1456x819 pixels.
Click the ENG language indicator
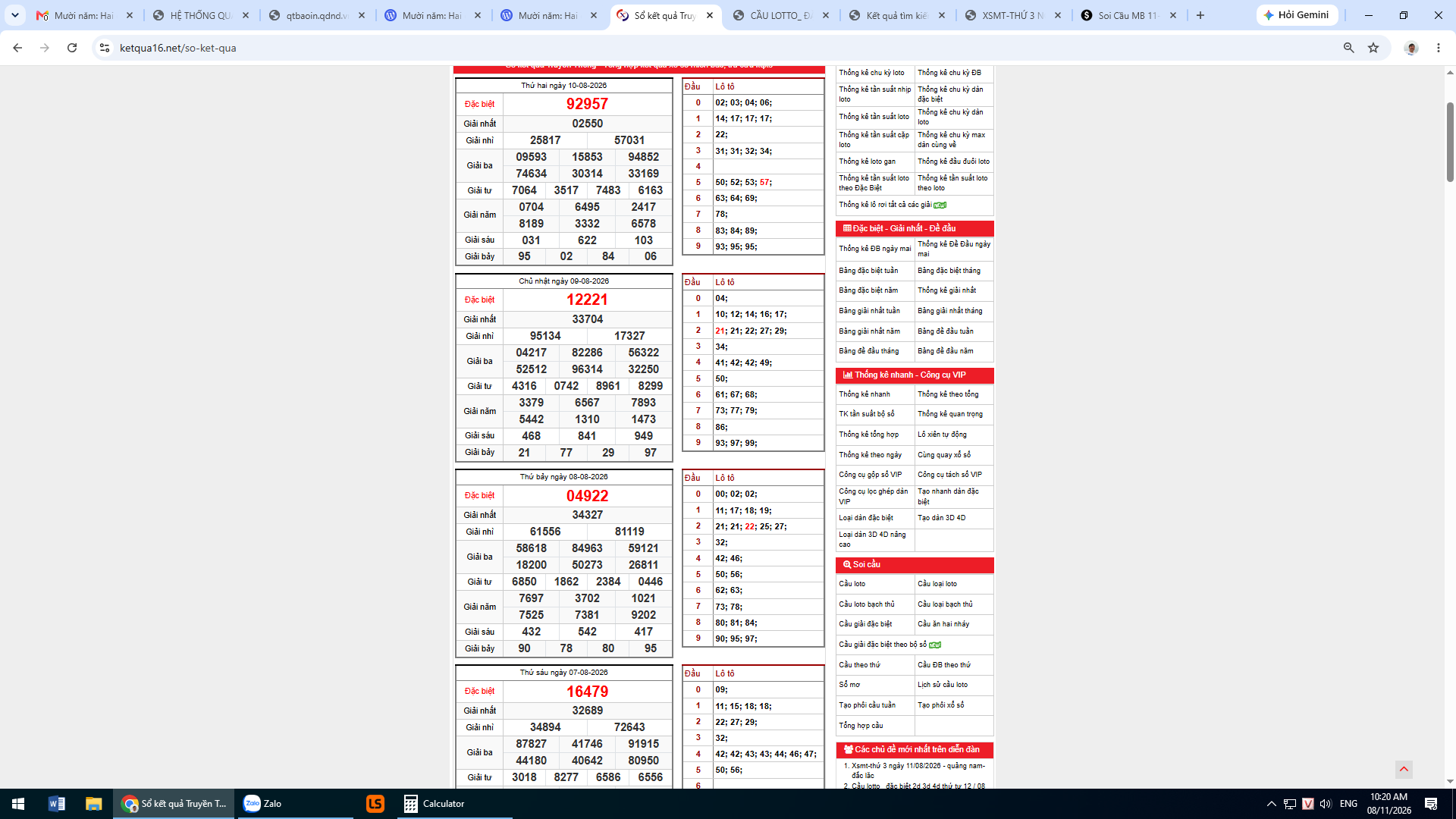1348,804
